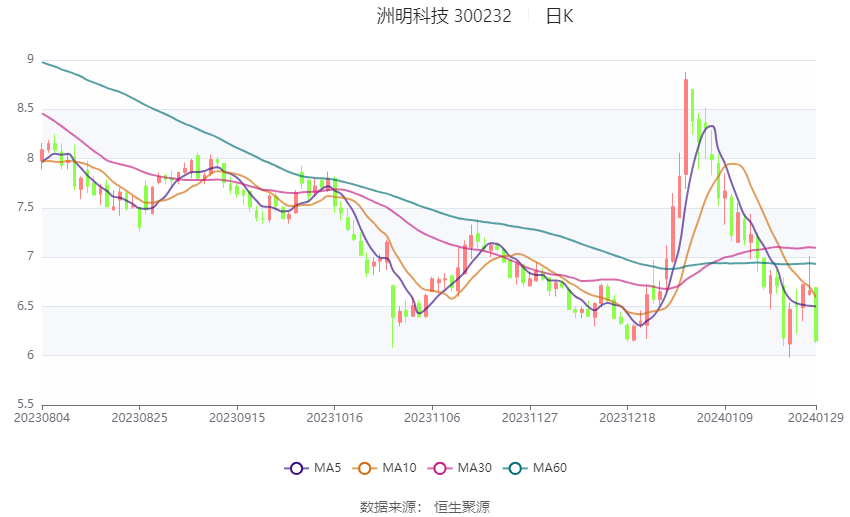
Task: Toggle the MA5 legend item
Action: click(x=313, y=468)
